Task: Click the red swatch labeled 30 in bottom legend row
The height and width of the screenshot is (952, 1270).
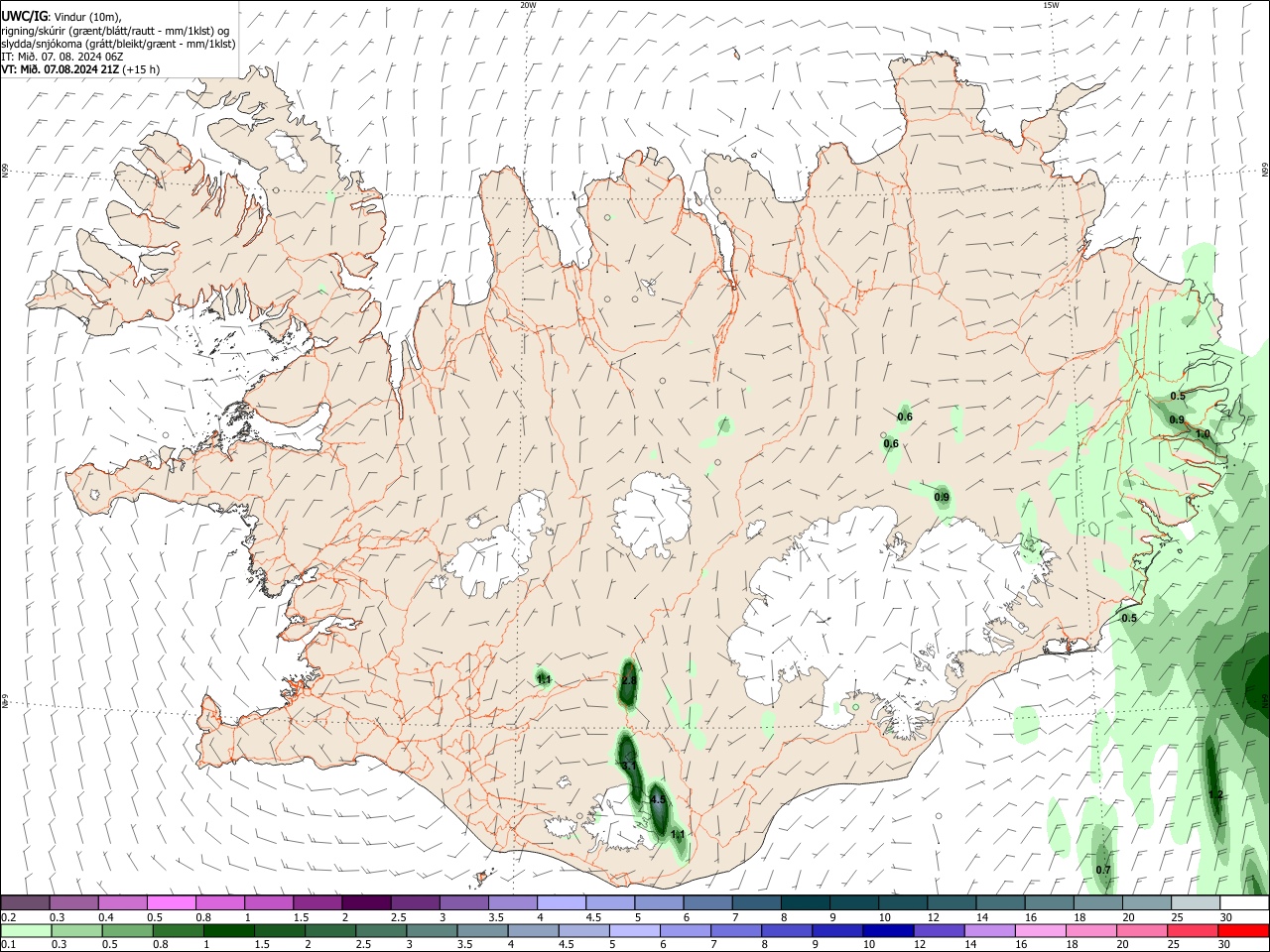Action: [x=1243, y=930]
